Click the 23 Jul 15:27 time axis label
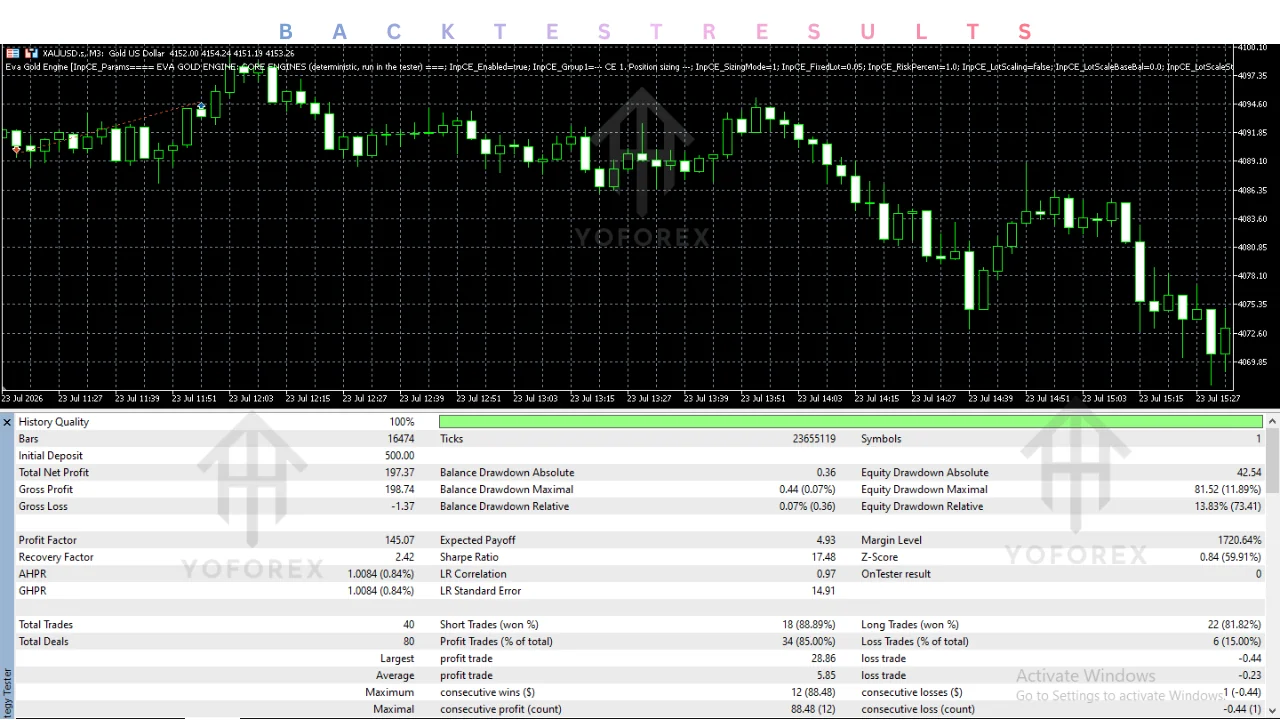 click(x=1217, y=399)
